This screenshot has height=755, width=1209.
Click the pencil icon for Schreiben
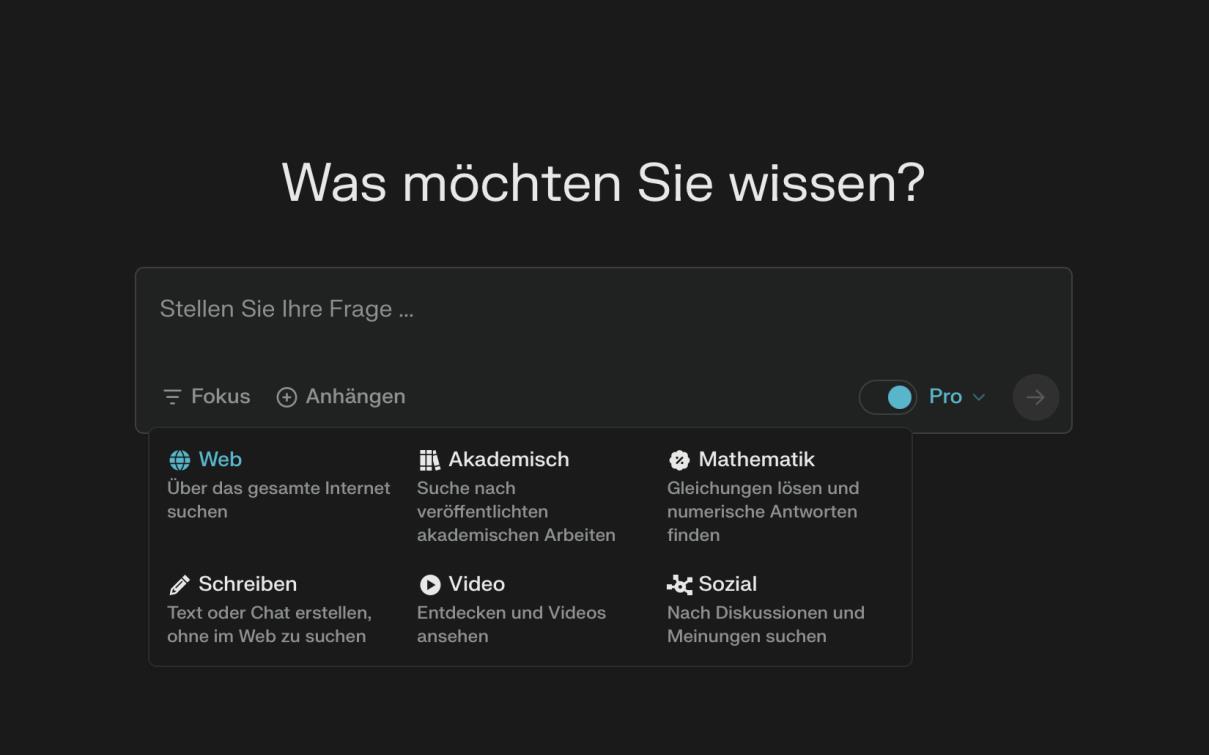click(180, 585)
